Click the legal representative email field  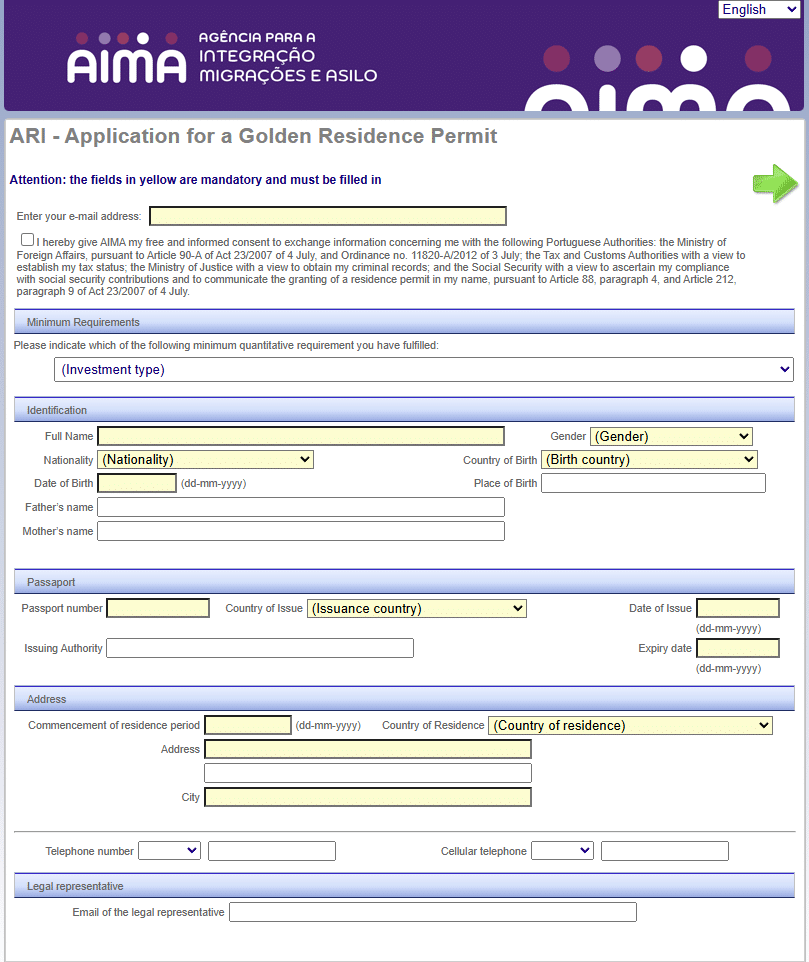(433, 912)
